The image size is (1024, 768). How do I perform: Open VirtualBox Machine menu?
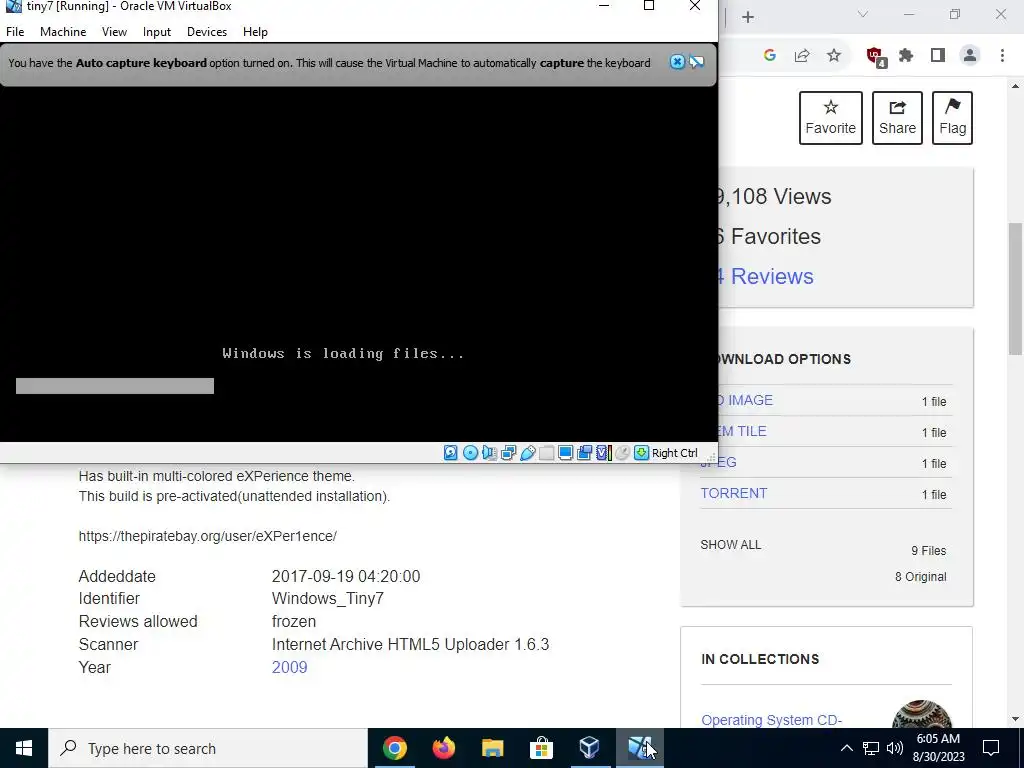63,31
